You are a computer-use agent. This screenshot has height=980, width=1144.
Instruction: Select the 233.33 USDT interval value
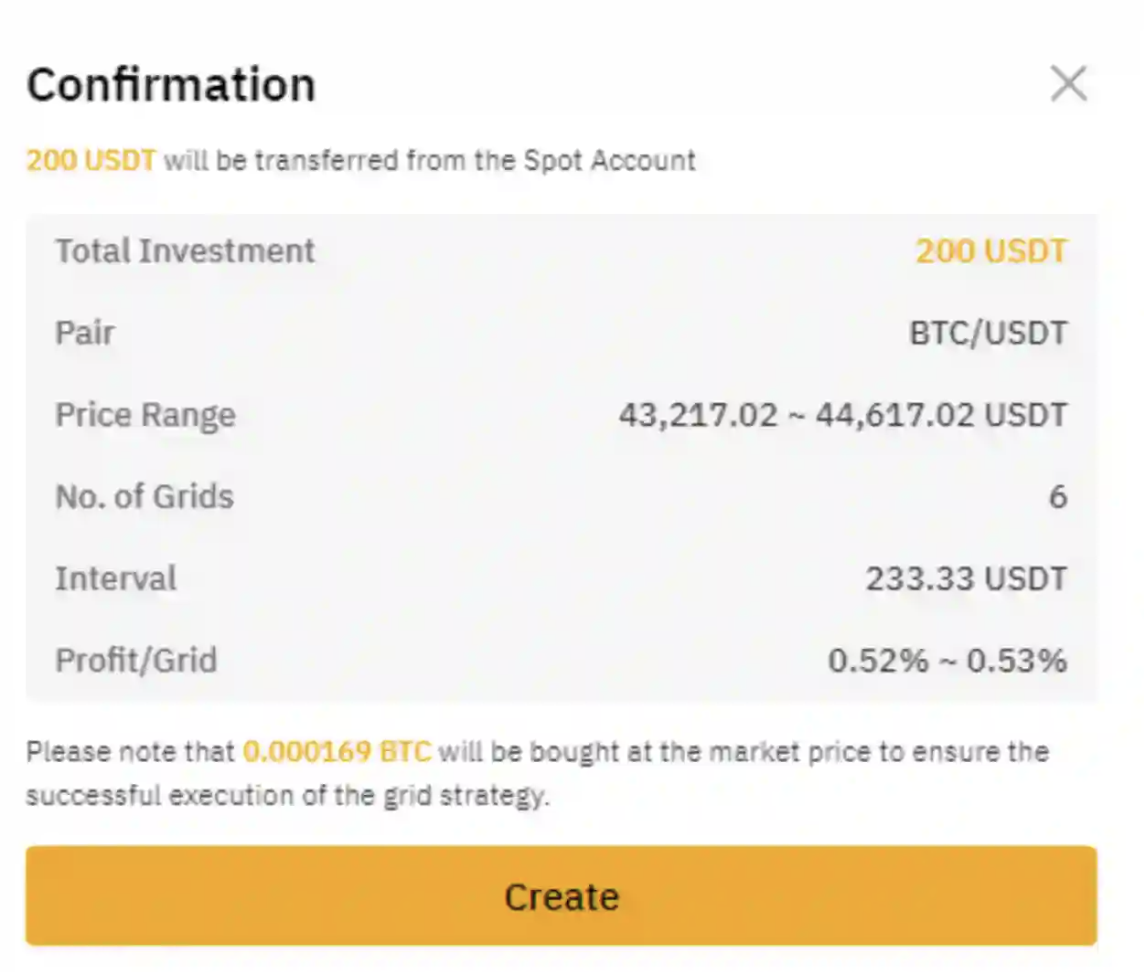(967, 578)
